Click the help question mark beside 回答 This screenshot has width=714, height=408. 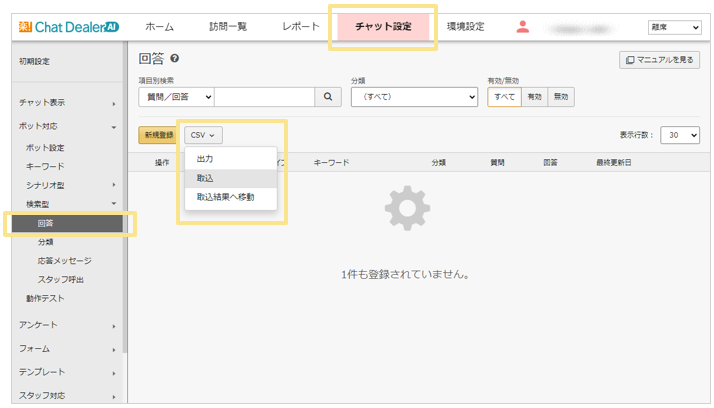[175, 60]
